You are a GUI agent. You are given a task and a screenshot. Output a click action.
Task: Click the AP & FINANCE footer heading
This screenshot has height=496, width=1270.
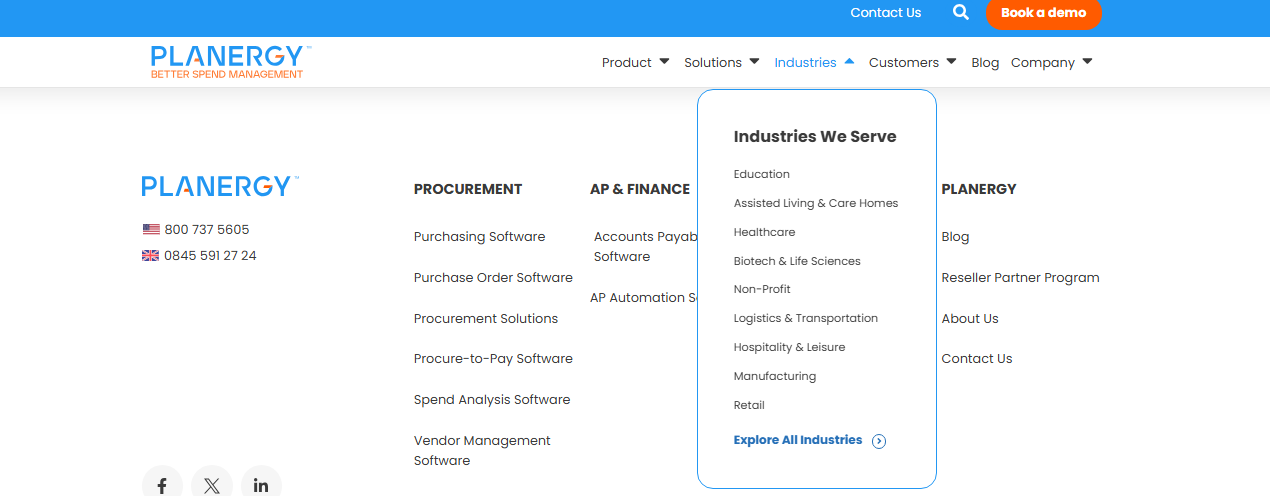click(640, 189)
